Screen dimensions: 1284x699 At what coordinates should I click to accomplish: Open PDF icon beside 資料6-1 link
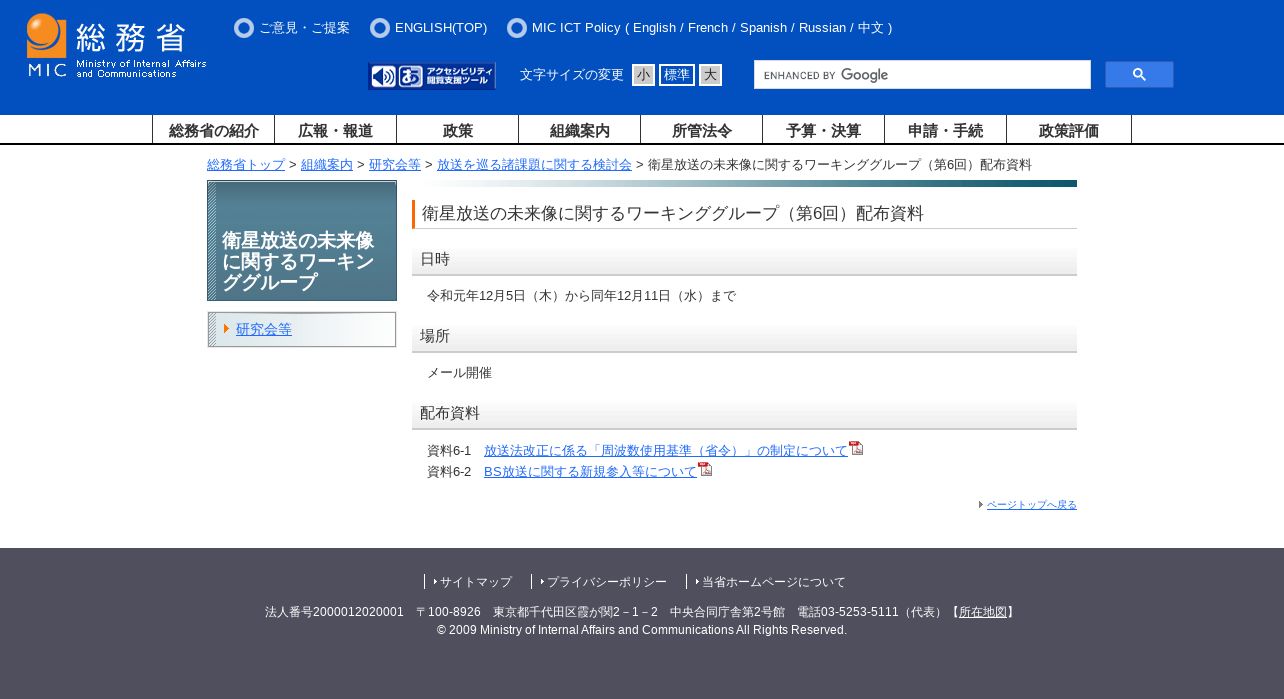pos(856,449)
